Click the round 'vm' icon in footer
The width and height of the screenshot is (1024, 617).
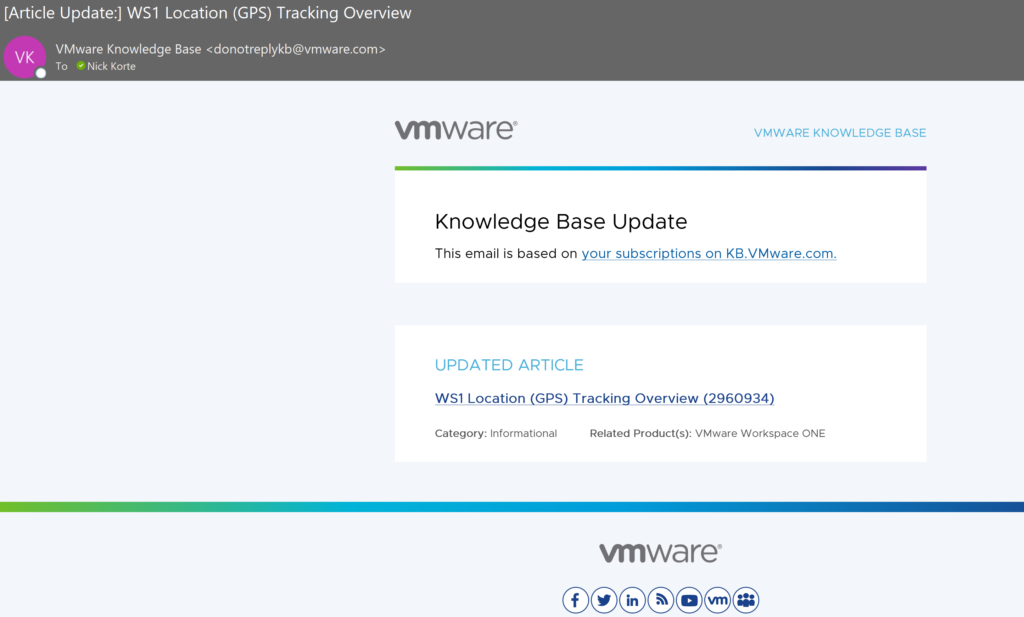click(718, 600)
